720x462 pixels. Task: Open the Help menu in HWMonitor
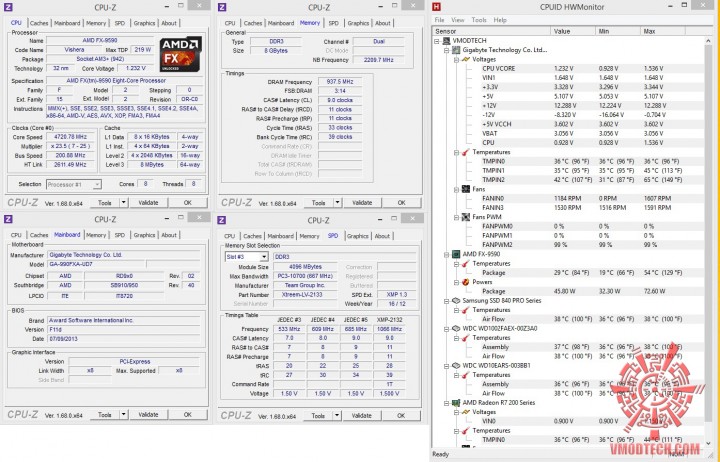coord(500,20)
